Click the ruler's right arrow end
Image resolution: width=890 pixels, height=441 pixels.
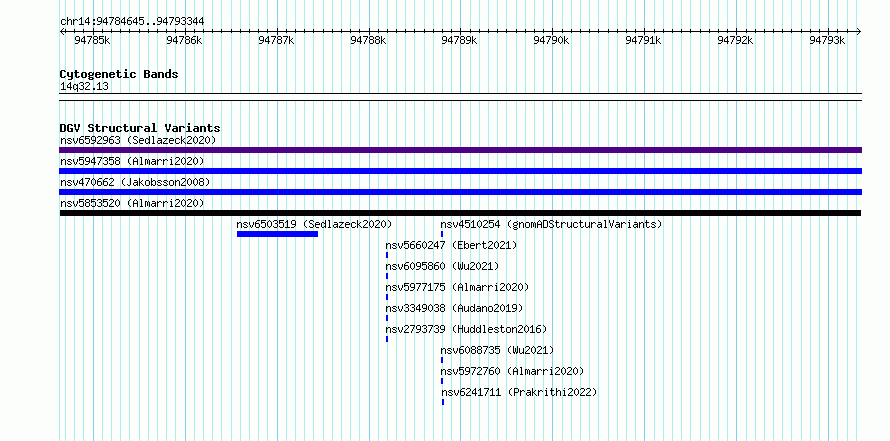tap(859, 32)
